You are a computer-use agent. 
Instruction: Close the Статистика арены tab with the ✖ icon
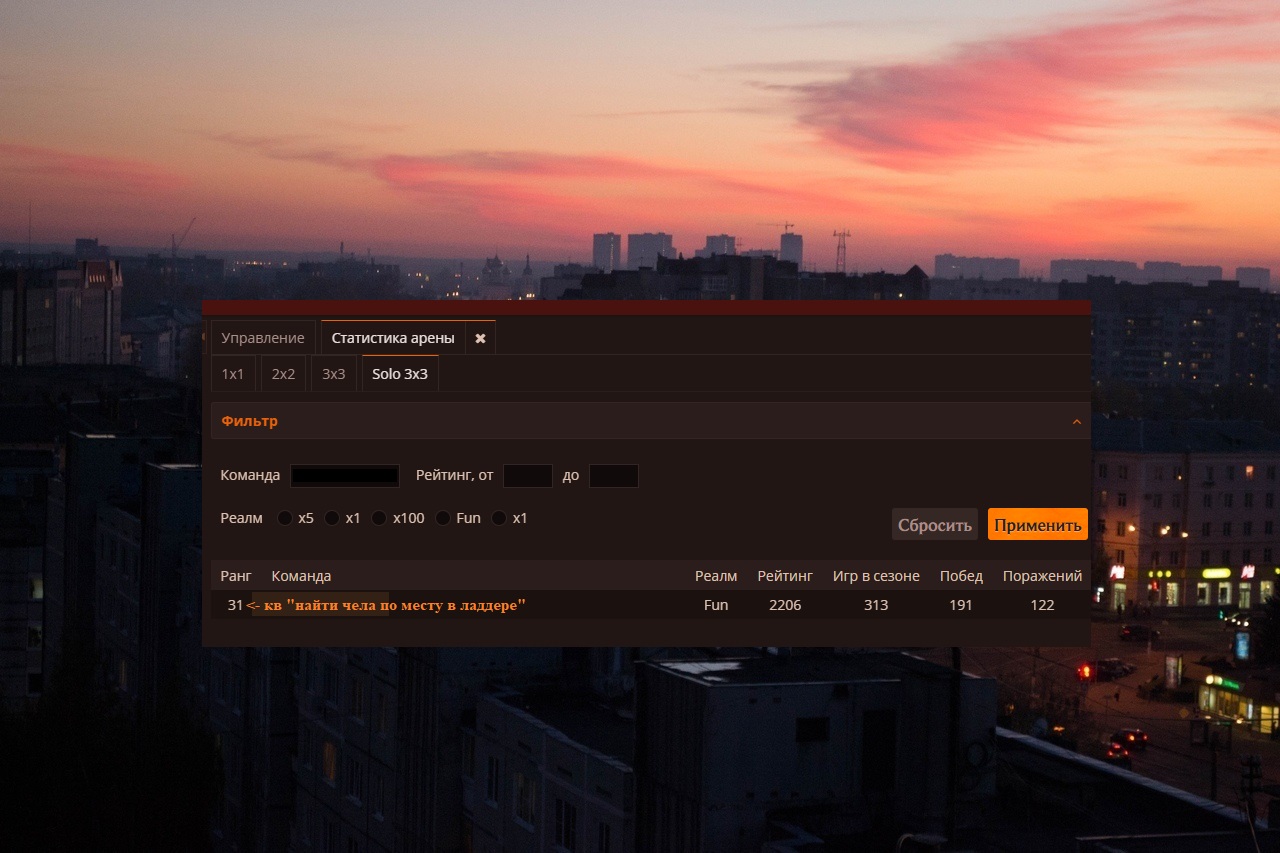pyautogui.click(x=480, y=338)
